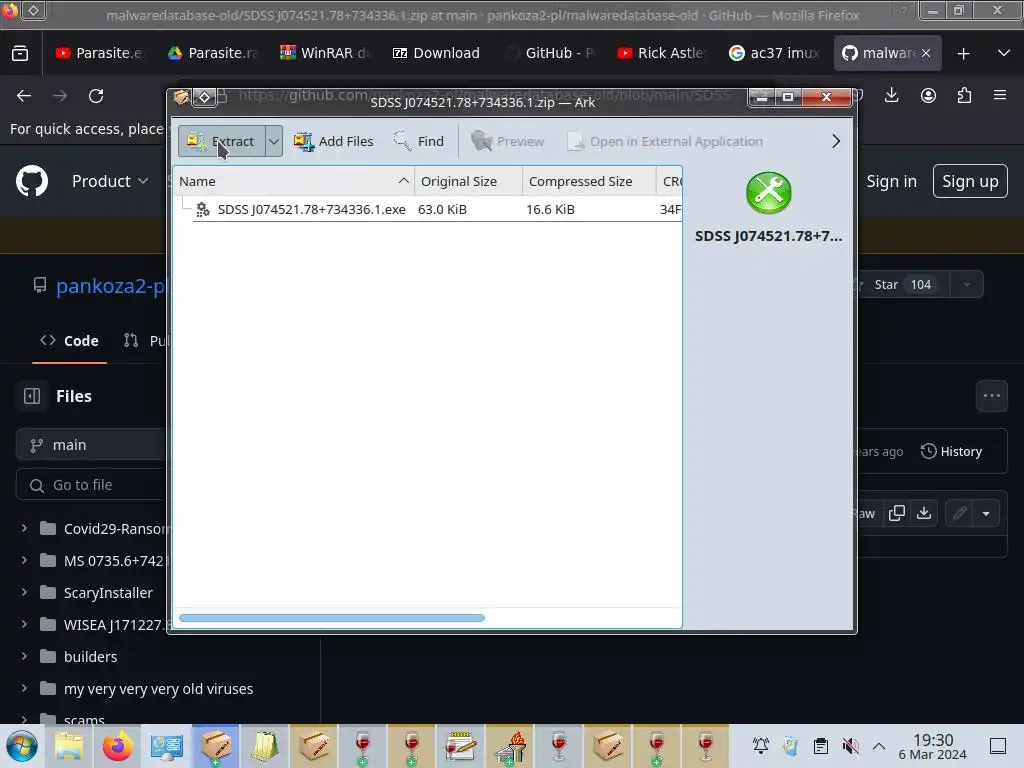Switch to the ac37 imux Google tab
The height and width of the screenshot is (768, 1024).
774,53
